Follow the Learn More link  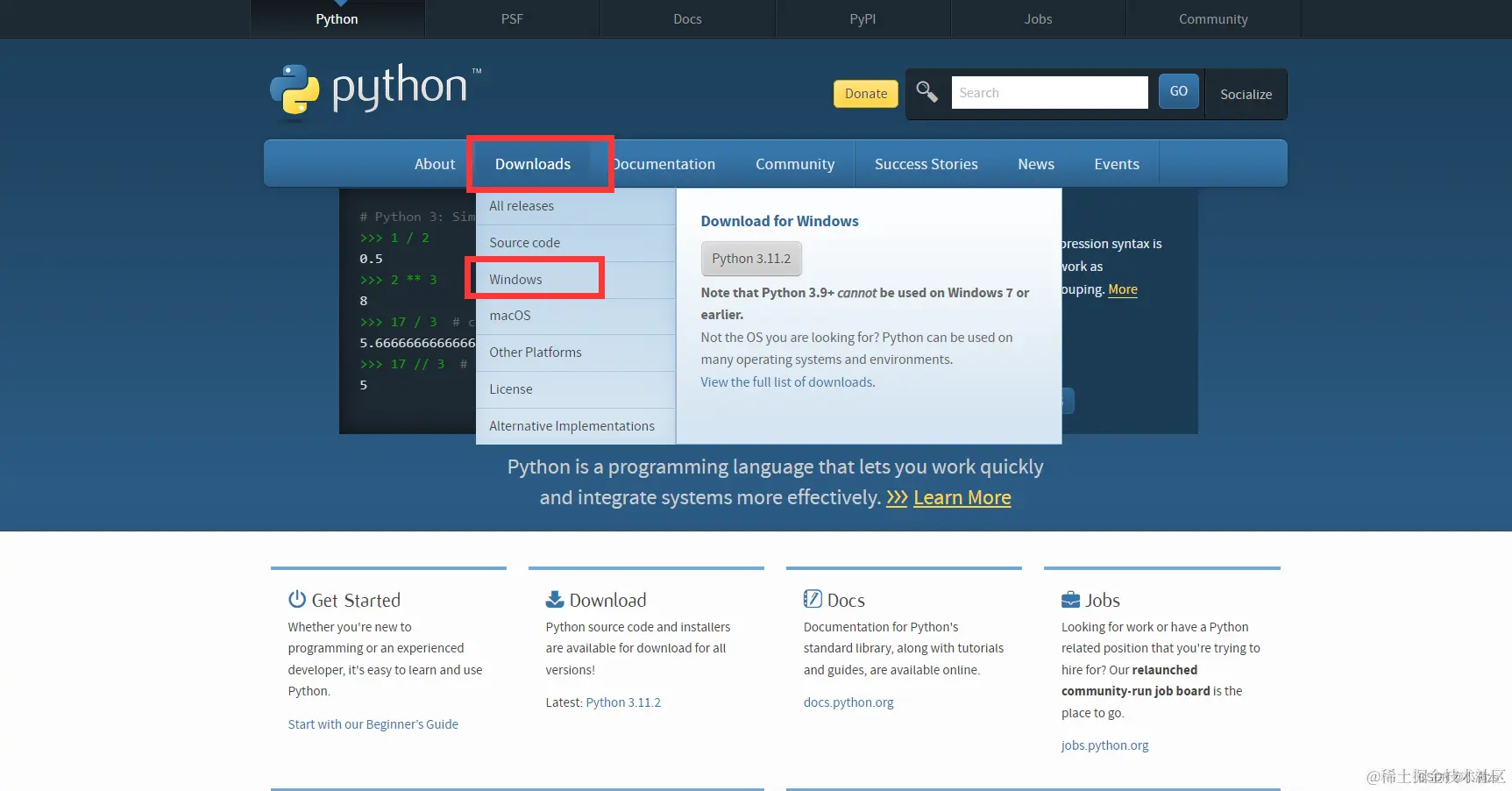click(962, 498)
